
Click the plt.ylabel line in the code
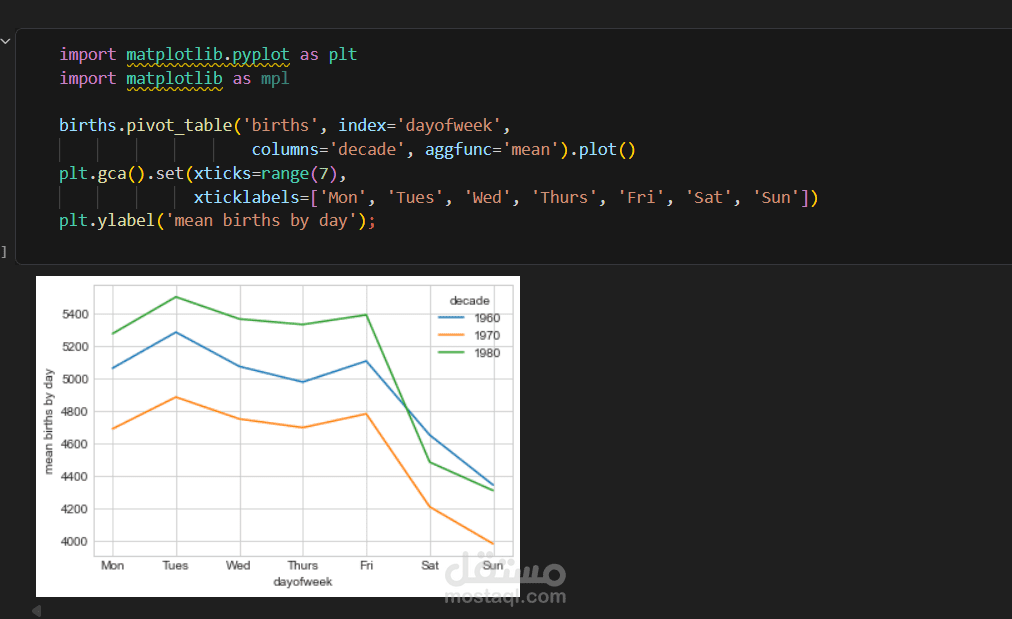click(217, 221)
